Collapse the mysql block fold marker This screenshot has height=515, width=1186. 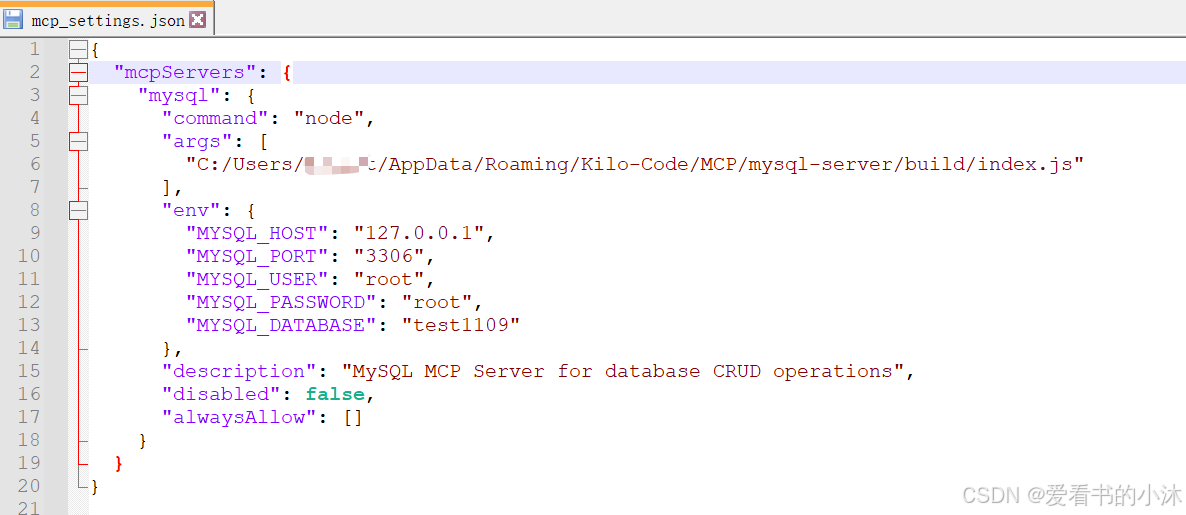[79, 95]
